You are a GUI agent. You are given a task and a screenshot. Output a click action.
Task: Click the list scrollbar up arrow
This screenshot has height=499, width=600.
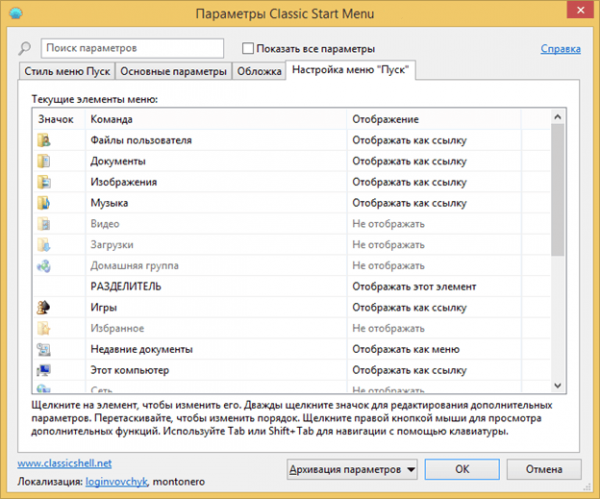[x=558, y=117]
